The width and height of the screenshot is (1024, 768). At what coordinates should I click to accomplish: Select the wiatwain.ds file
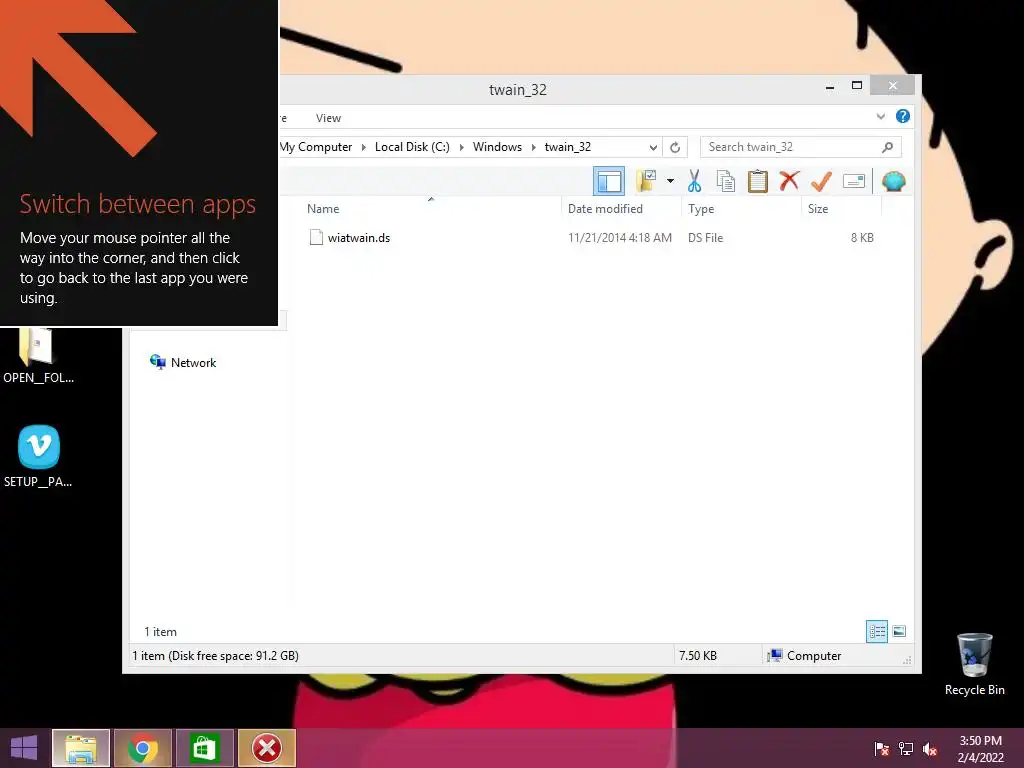[359, 238]
